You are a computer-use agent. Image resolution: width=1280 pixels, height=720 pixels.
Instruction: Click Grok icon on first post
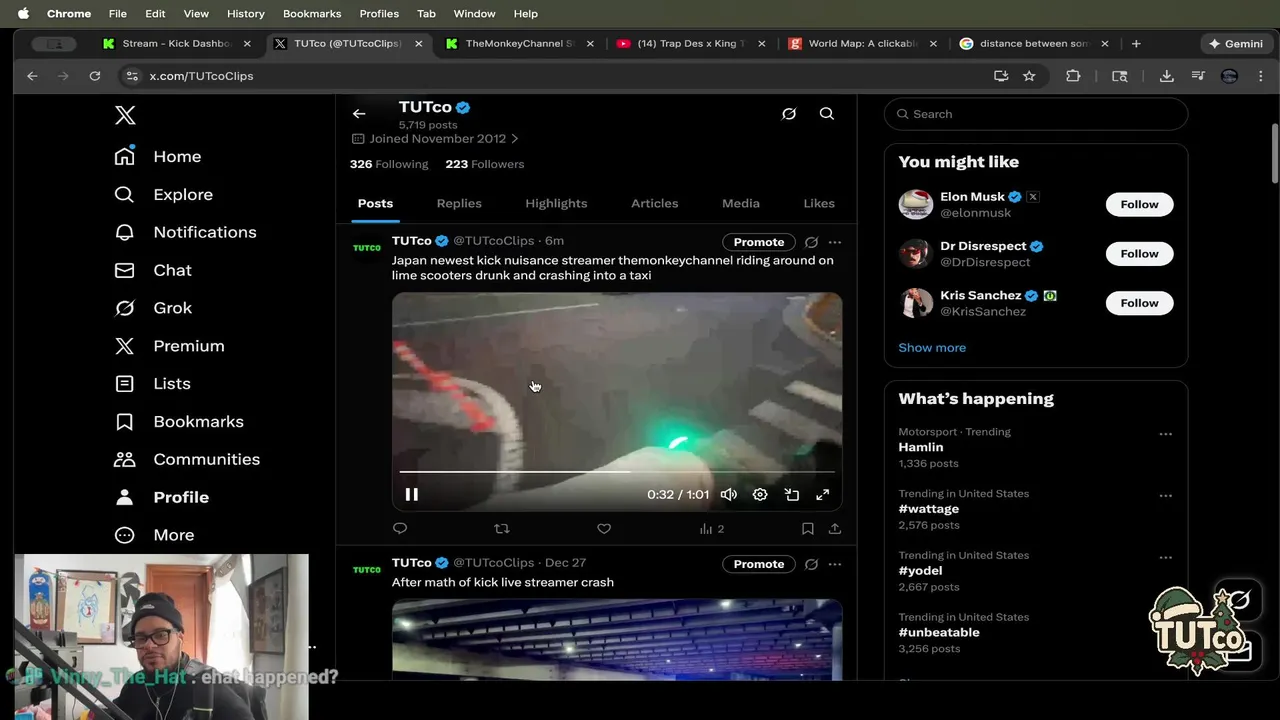(812, 242)
